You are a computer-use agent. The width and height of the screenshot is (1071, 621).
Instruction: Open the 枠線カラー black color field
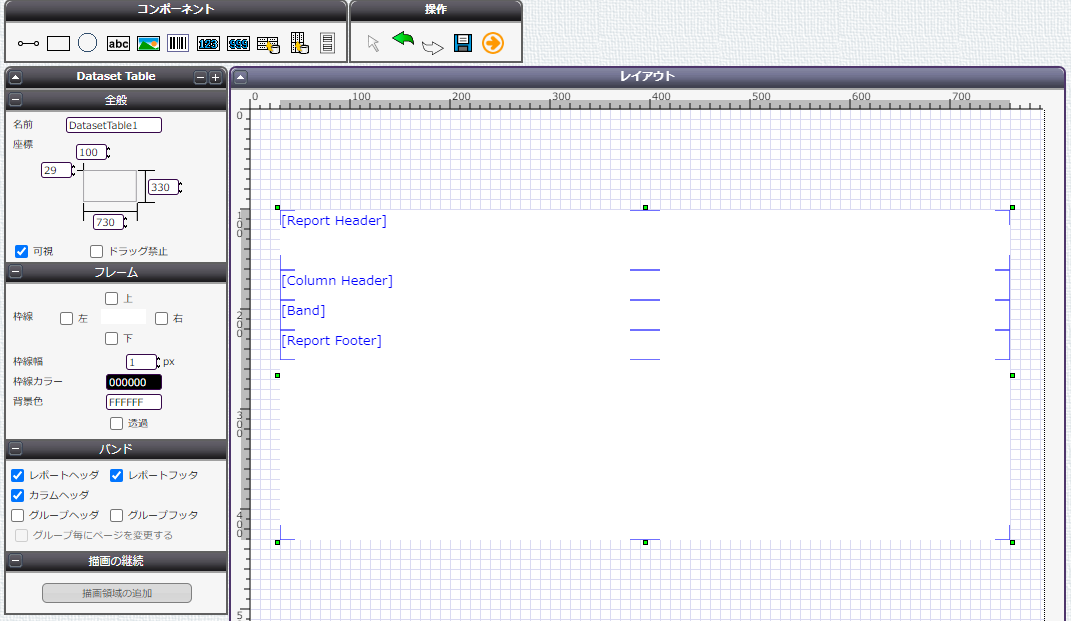tap(133, 382)
